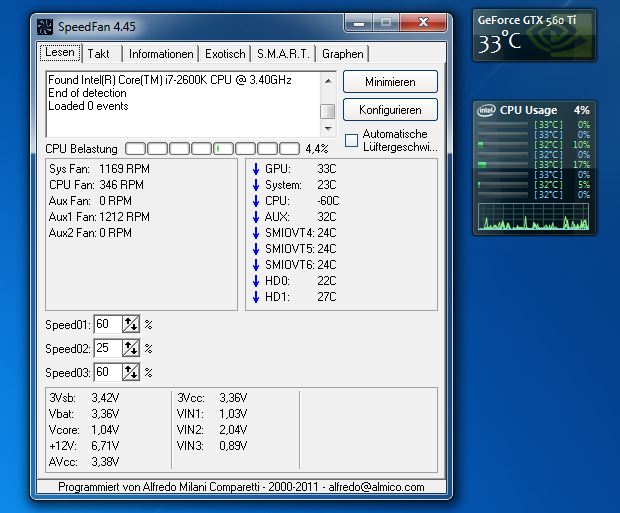Open the S.M.A.R.T. tab
The image size is (620, 513).
pos(283,54)
